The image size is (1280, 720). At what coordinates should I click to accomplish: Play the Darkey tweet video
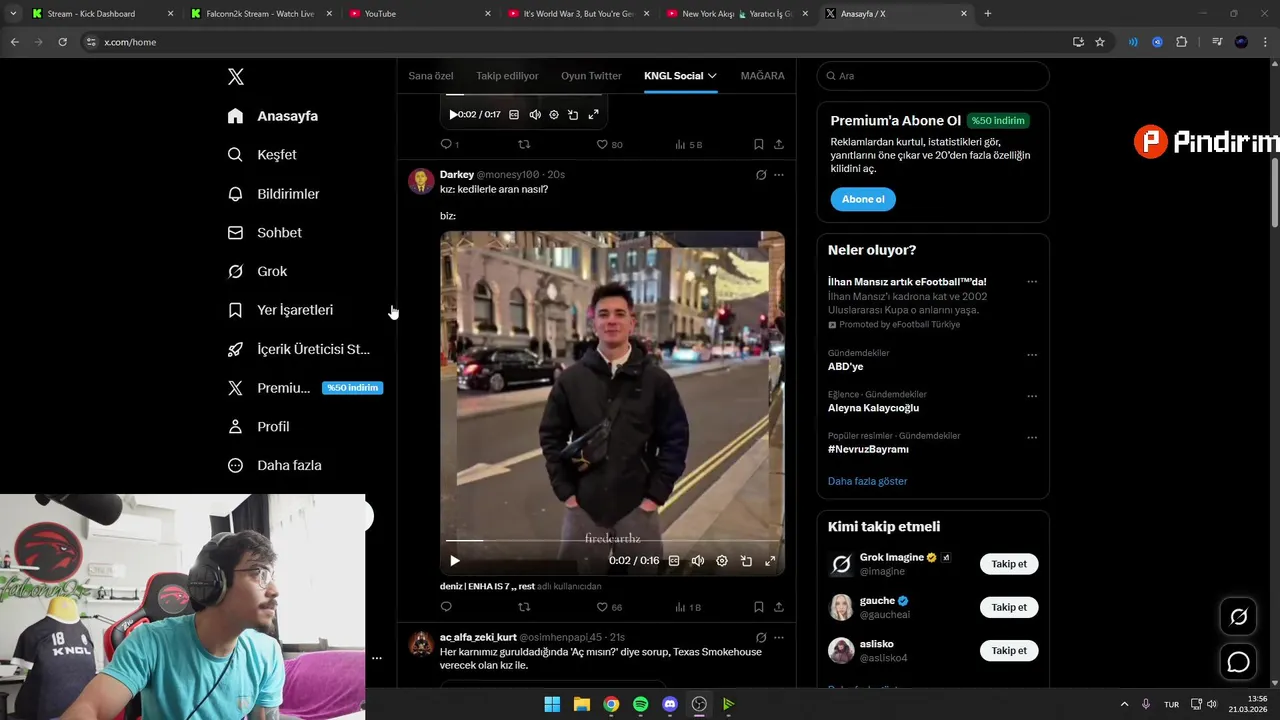(x=455, y=561)
